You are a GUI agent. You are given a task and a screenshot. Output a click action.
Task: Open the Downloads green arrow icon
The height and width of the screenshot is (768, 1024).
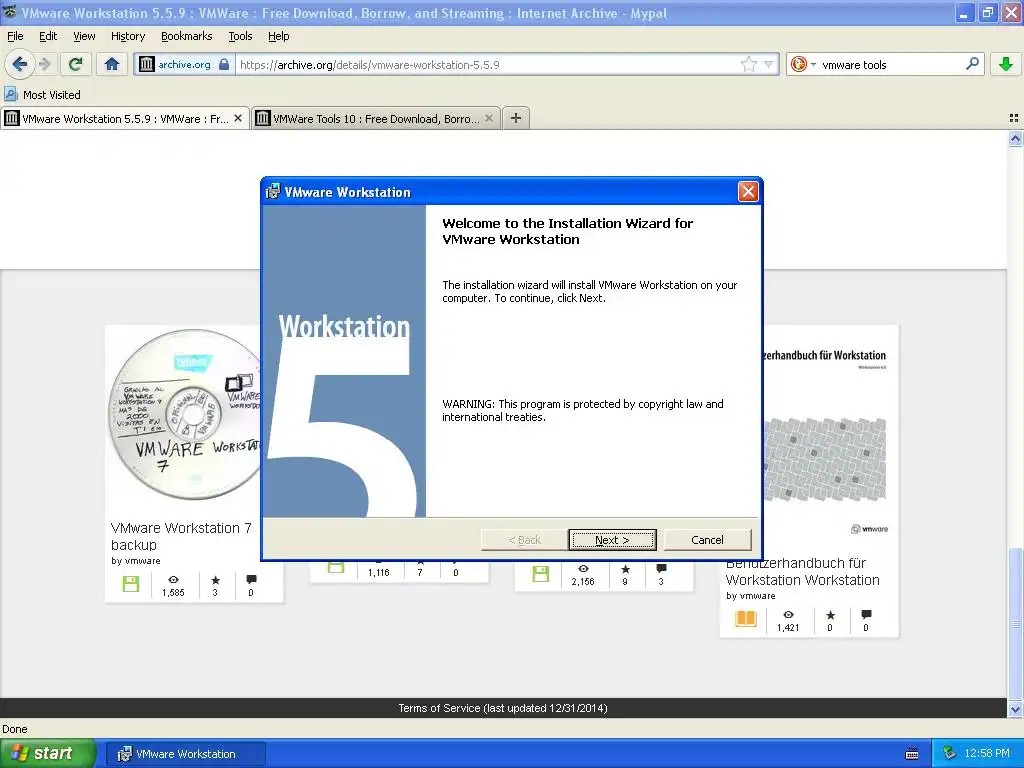(1006, 64)
